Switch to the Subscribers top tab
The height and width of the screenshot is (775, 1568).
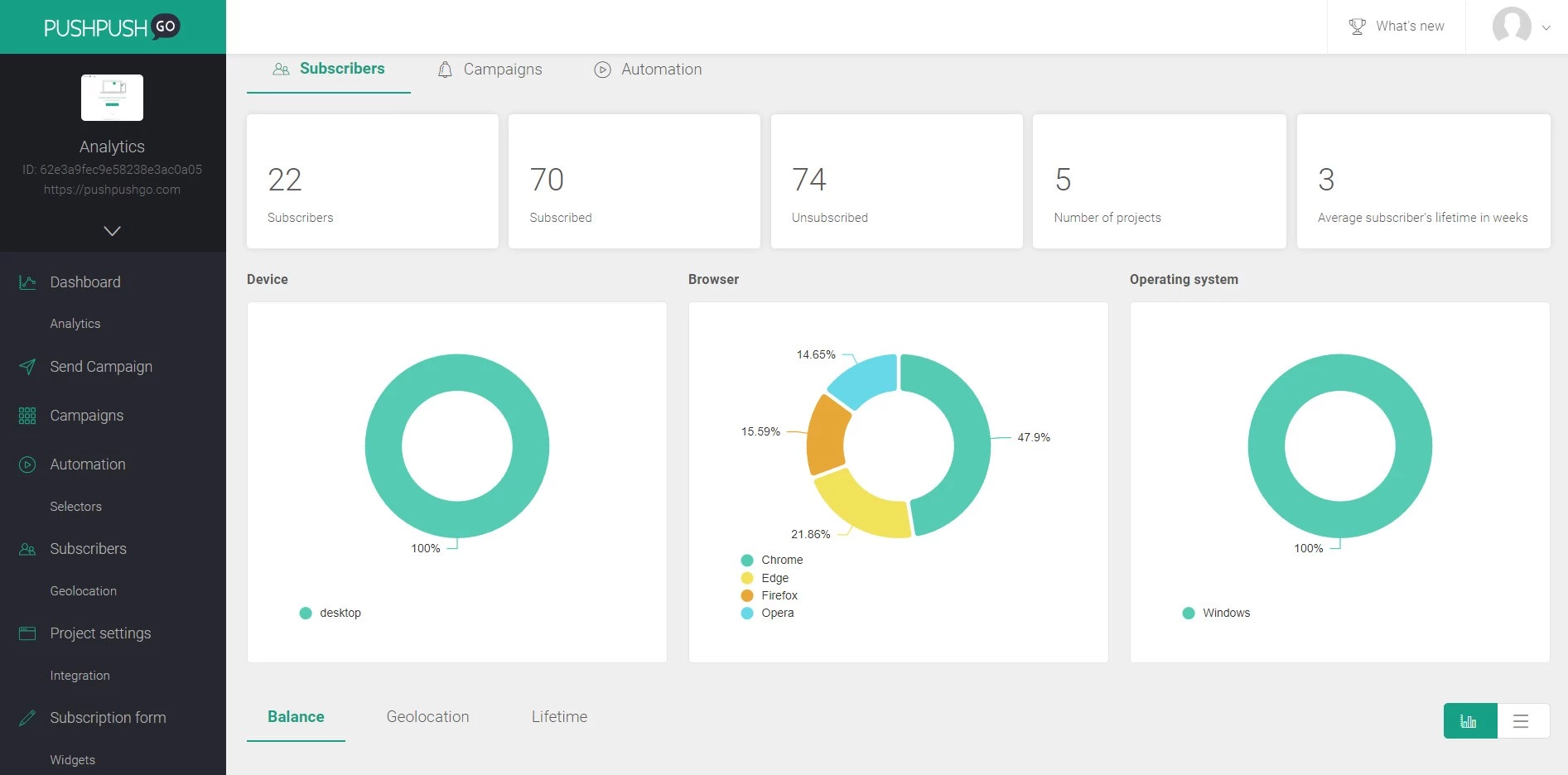tap(329, 70)
